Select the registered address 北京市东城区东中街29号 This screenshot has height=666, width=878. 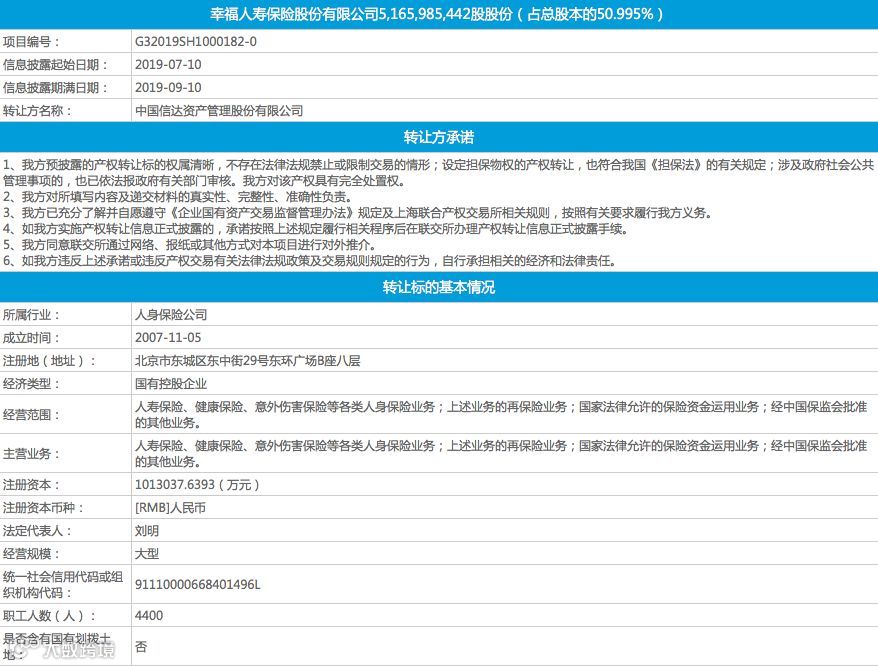247,361
